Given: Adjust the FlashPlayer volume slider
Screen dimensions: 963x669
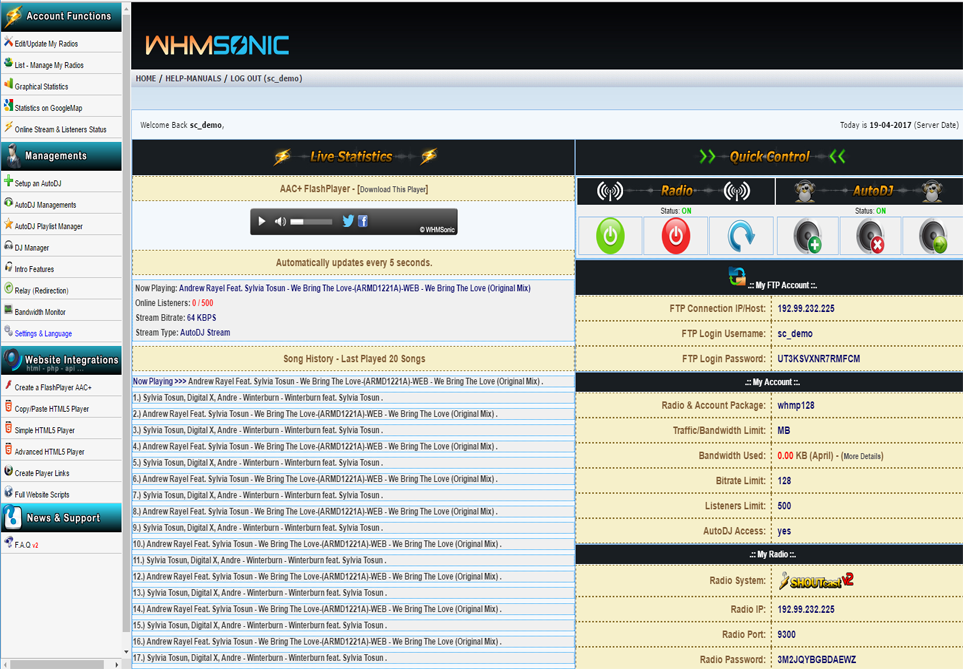Looking at the screenshot, I should 311,222.
